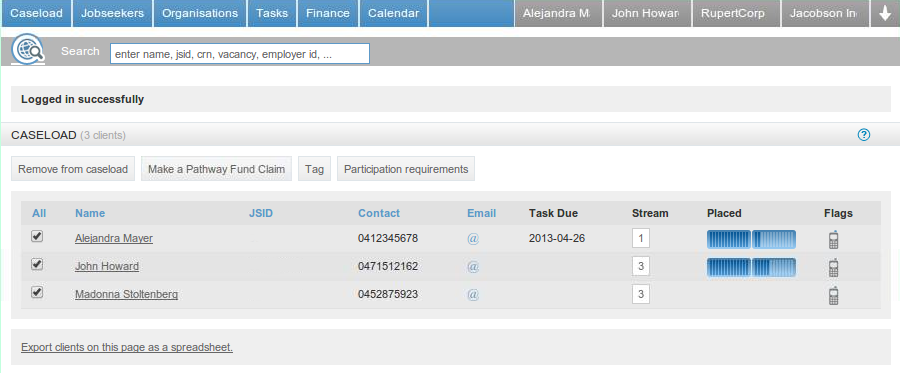Click the Stream column header

(x=650, y=213)
